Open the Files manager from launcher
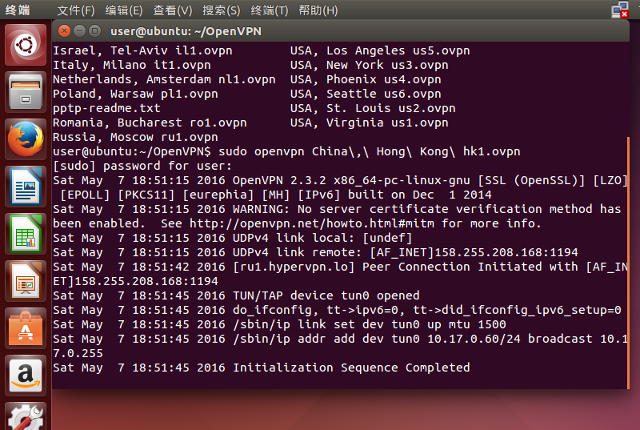The height and width of the screenshot is (430, 640). (x=25, y=92)
